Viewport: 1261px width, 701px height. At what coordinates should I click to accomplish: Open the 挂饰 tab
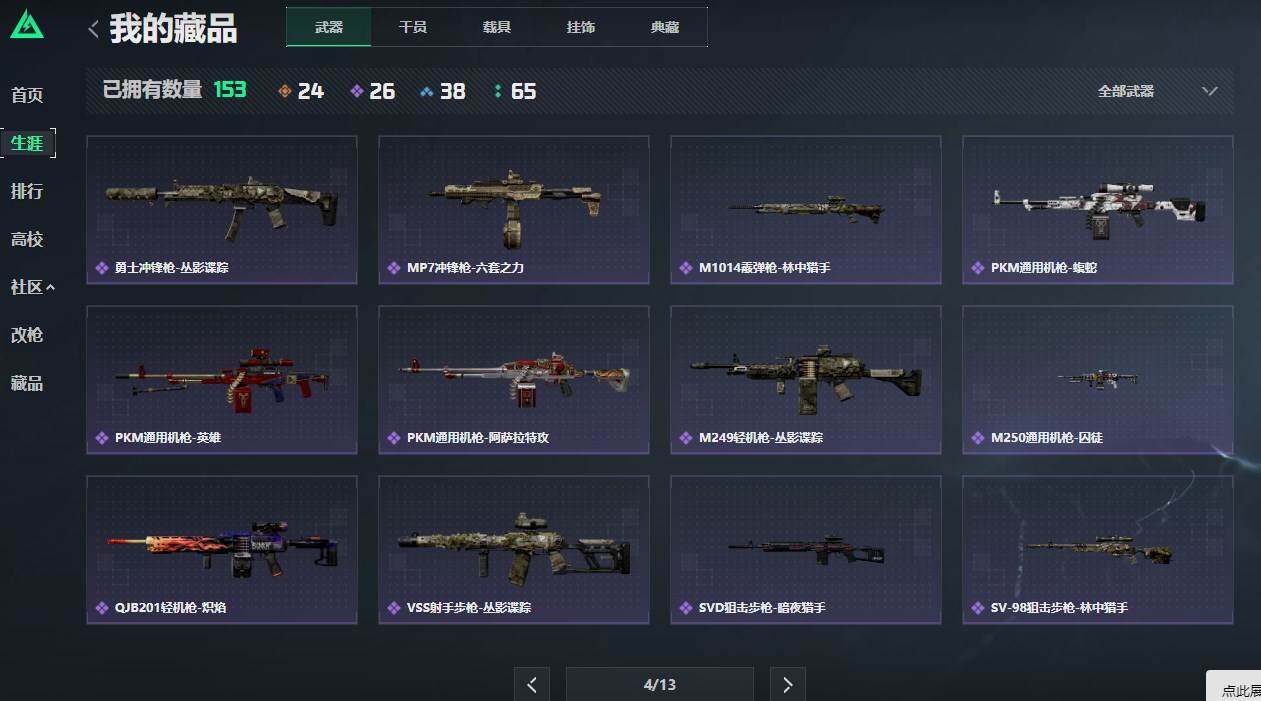(581, 27)
